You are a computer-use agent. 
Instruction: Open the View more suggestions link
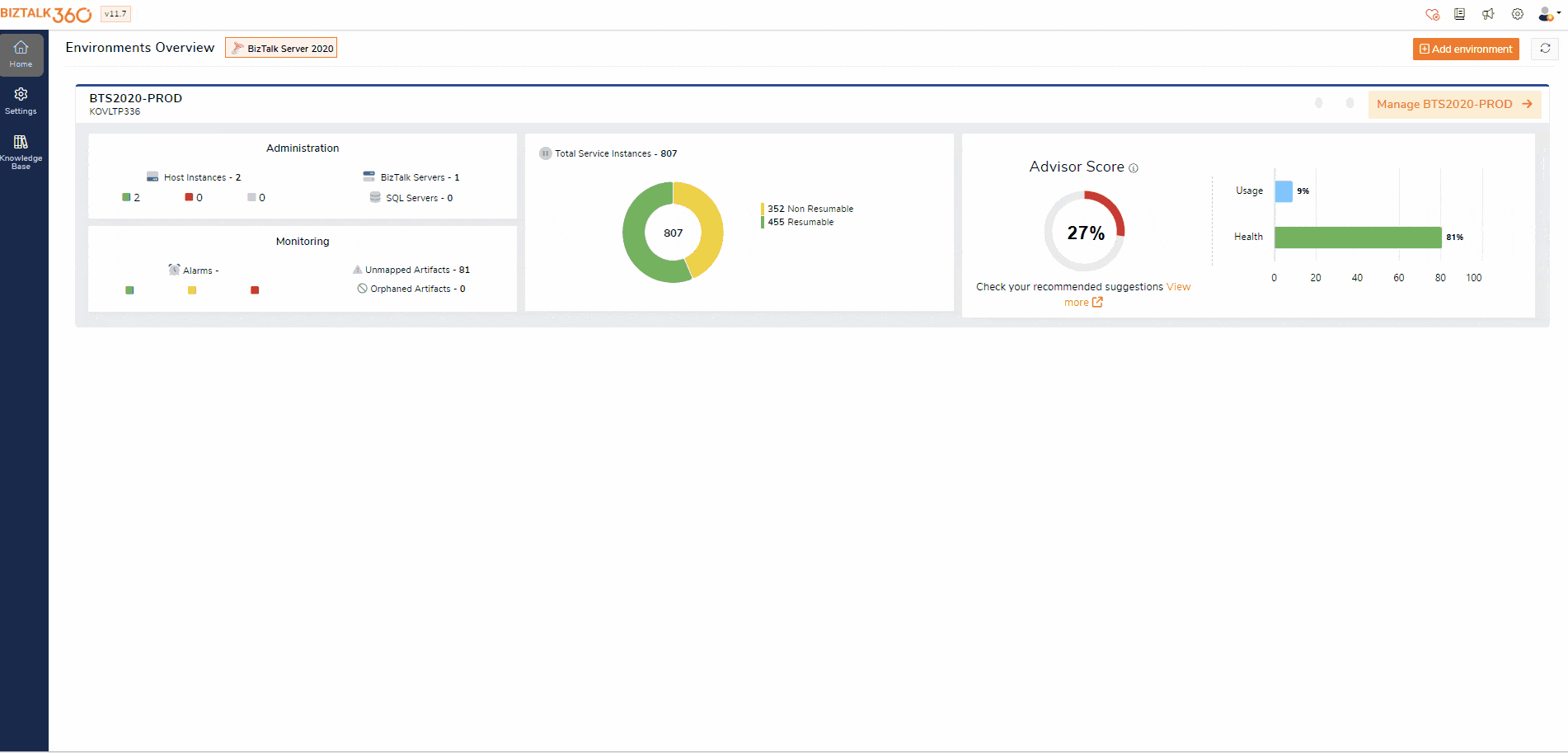tap(1082, 303)
